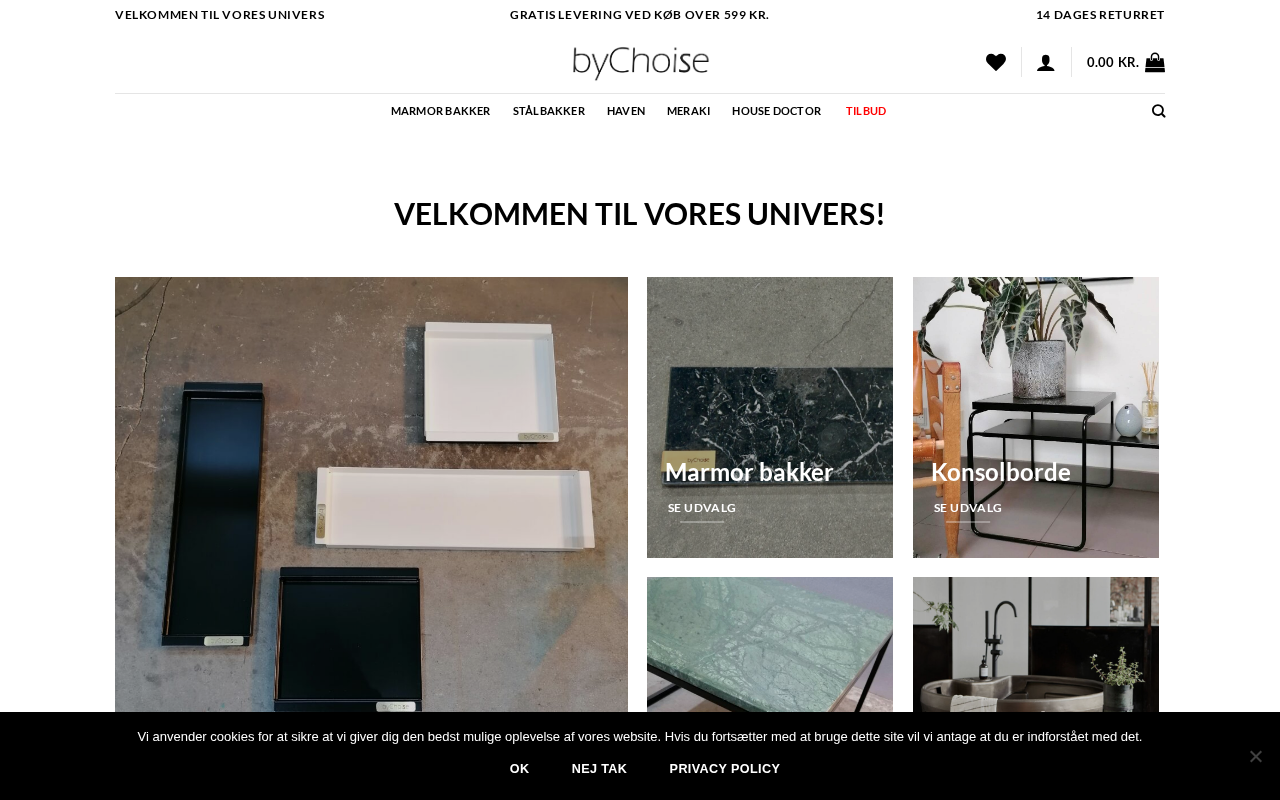Click the byChoise logo
Screen dimensions: 1280x800
[640, 63]
